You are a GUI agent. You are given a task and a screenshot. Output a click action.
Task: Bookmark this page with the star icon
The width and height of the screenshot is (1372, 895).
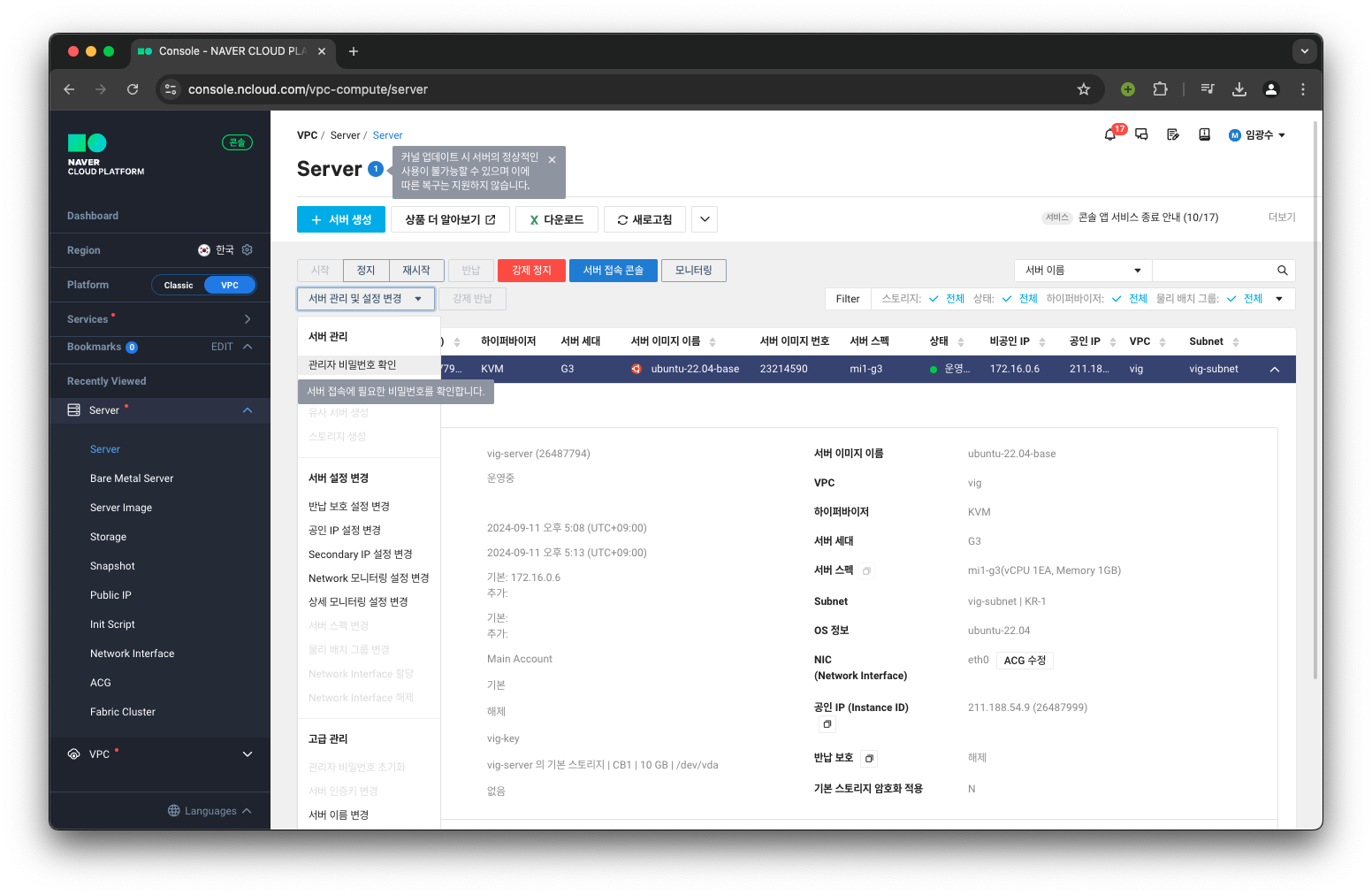pyautogui.click(x=1084, y=89)
